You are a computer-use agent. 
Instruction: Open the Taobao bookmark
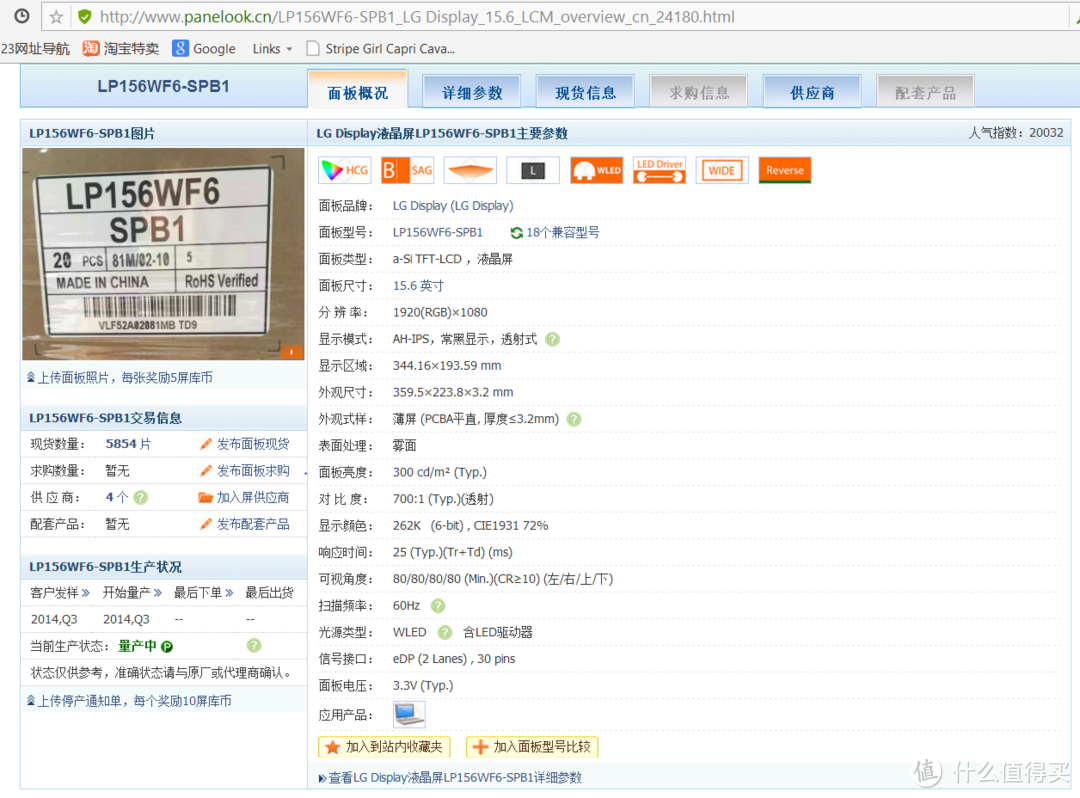coord(121,48)
